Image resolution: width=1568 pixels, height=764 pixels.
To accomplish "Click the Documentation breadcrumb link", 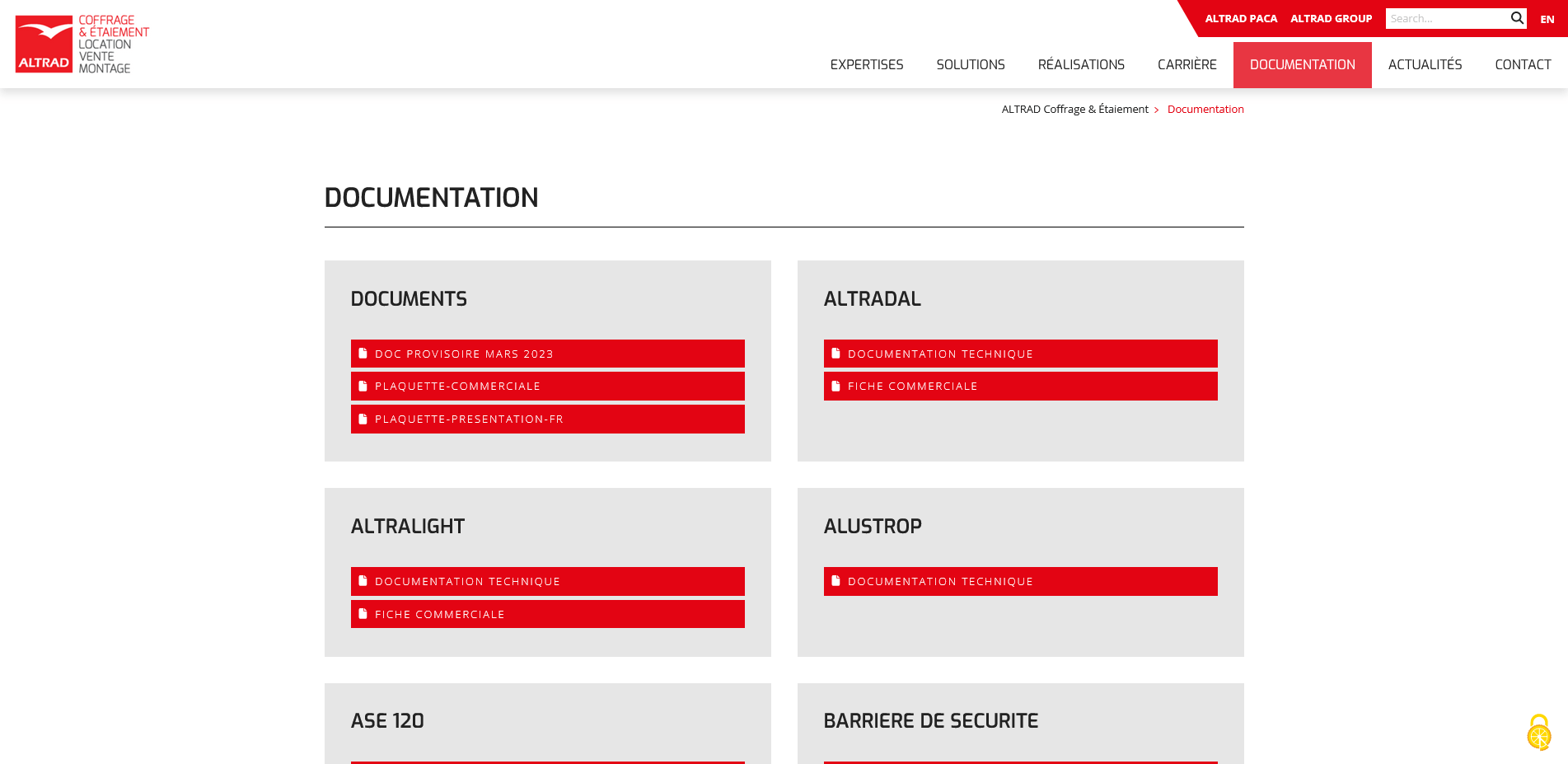I will 1205,109.
